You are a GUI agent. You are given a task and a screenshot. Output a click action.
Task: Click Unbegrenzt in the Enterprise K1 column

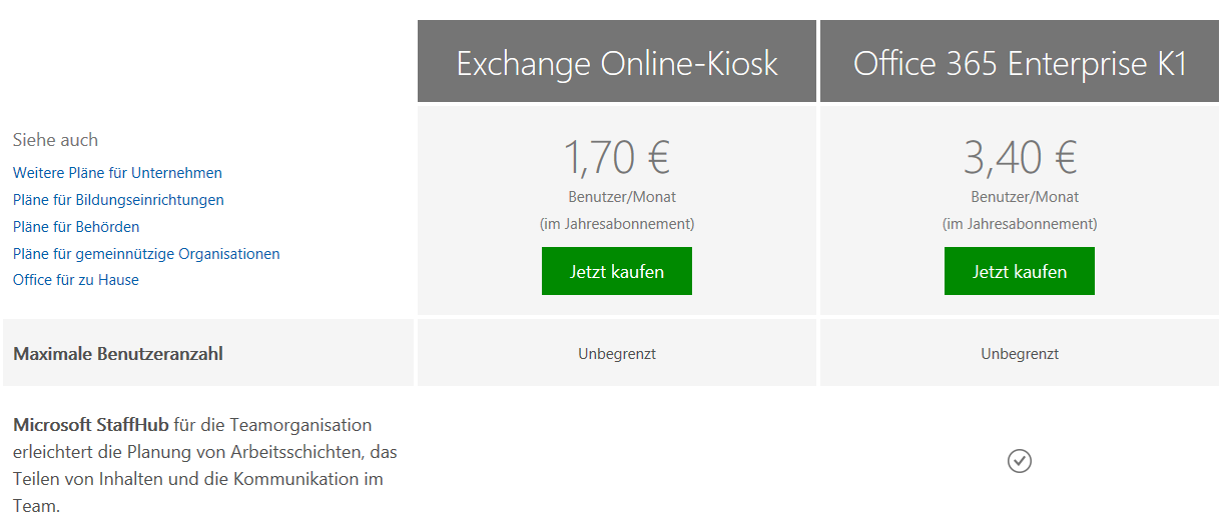coord(1019,354)
